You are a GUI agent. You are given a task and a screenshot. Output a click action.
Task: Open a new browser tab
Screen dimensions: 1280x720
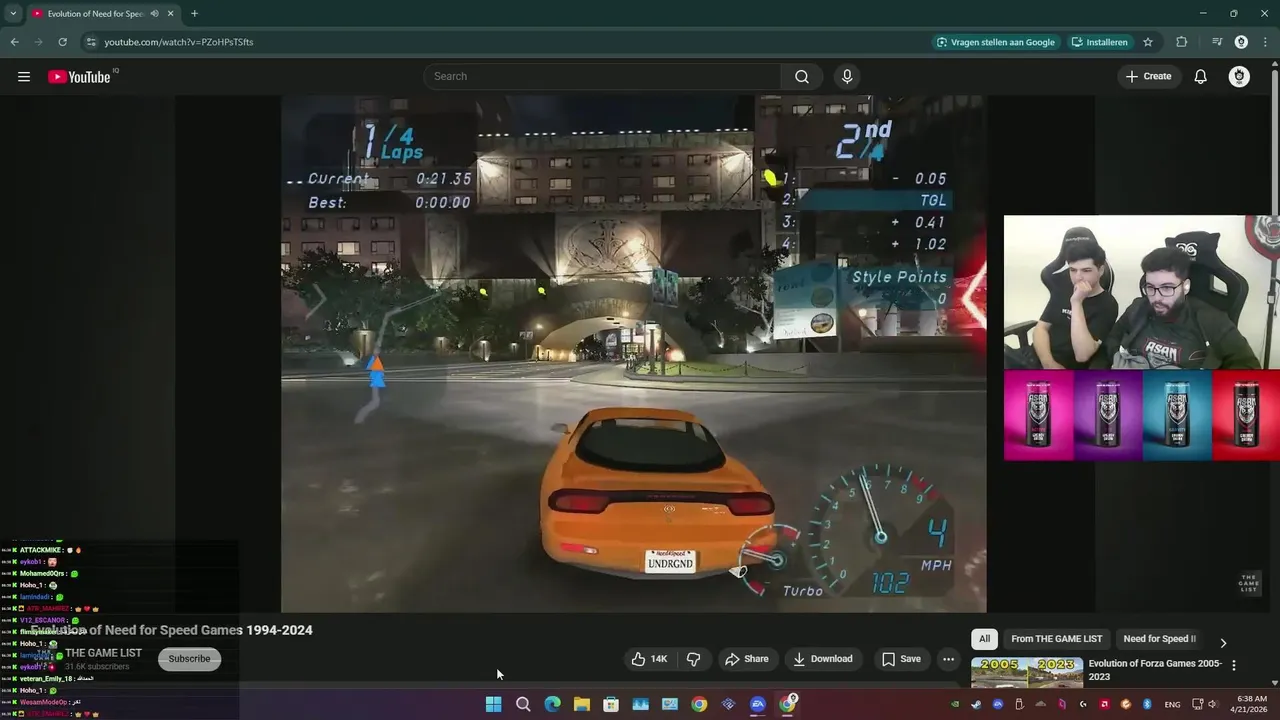tap(194, 14)
